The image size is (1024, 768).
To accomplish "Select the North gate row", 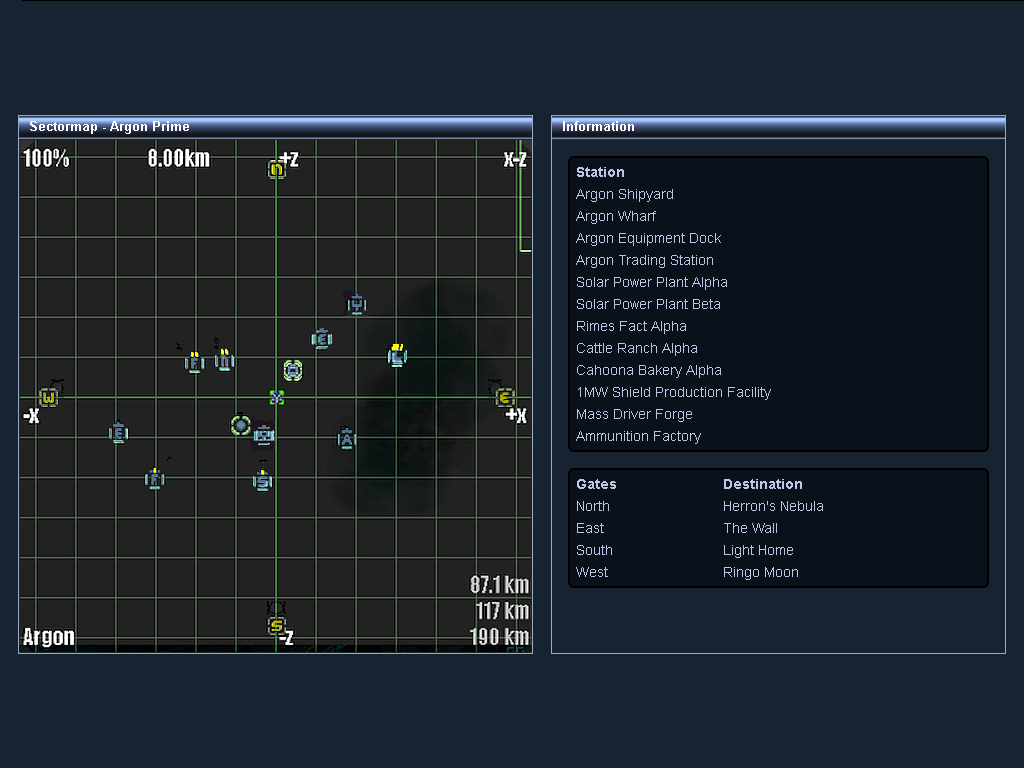I will coord(778,506).
